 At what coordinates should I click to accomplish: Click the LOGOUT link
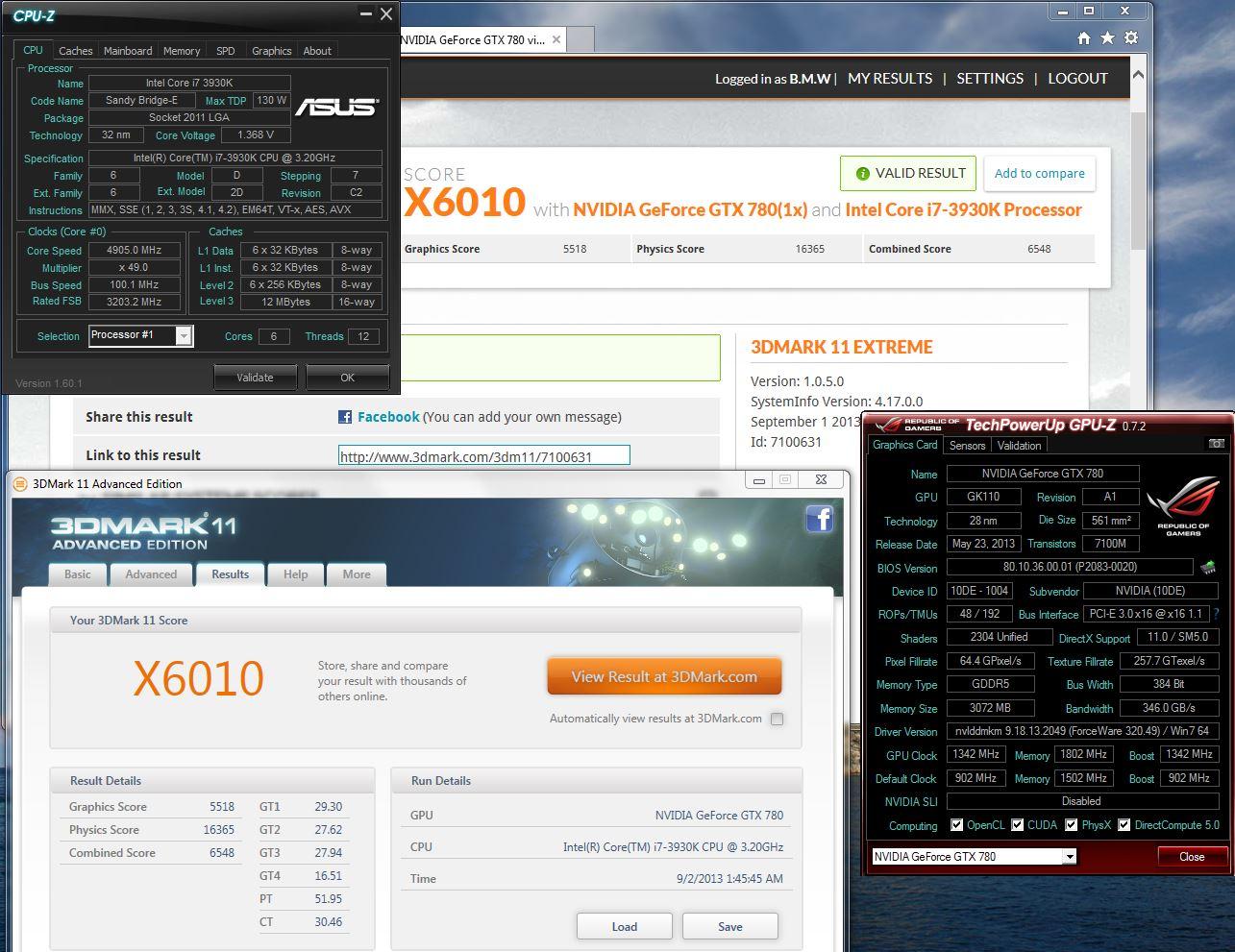tap(1078, 79)
